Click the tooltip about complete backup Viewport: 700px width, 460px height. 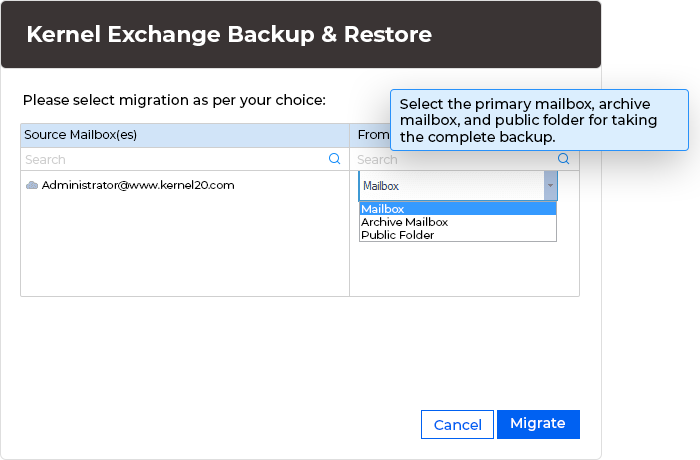[539, 120]
